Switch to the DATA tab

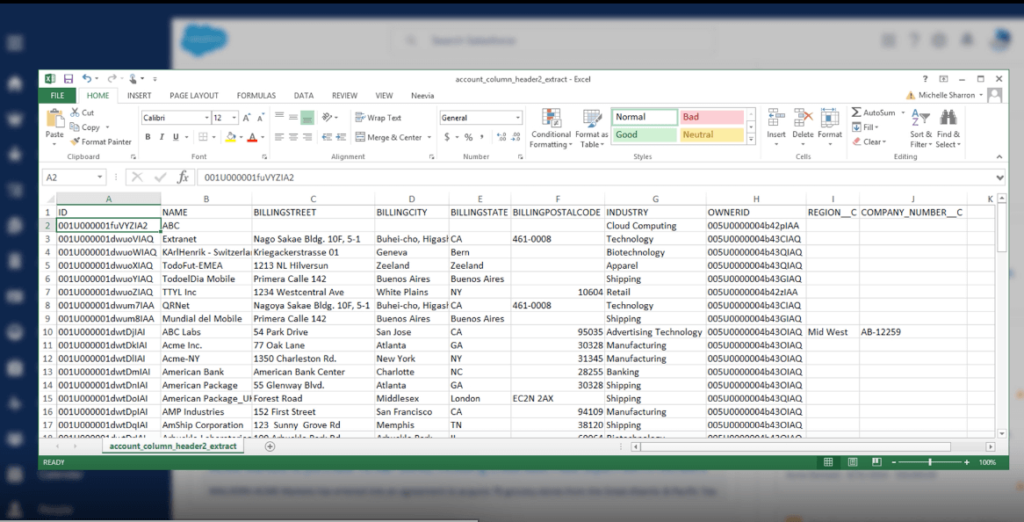tap(304, 95)
